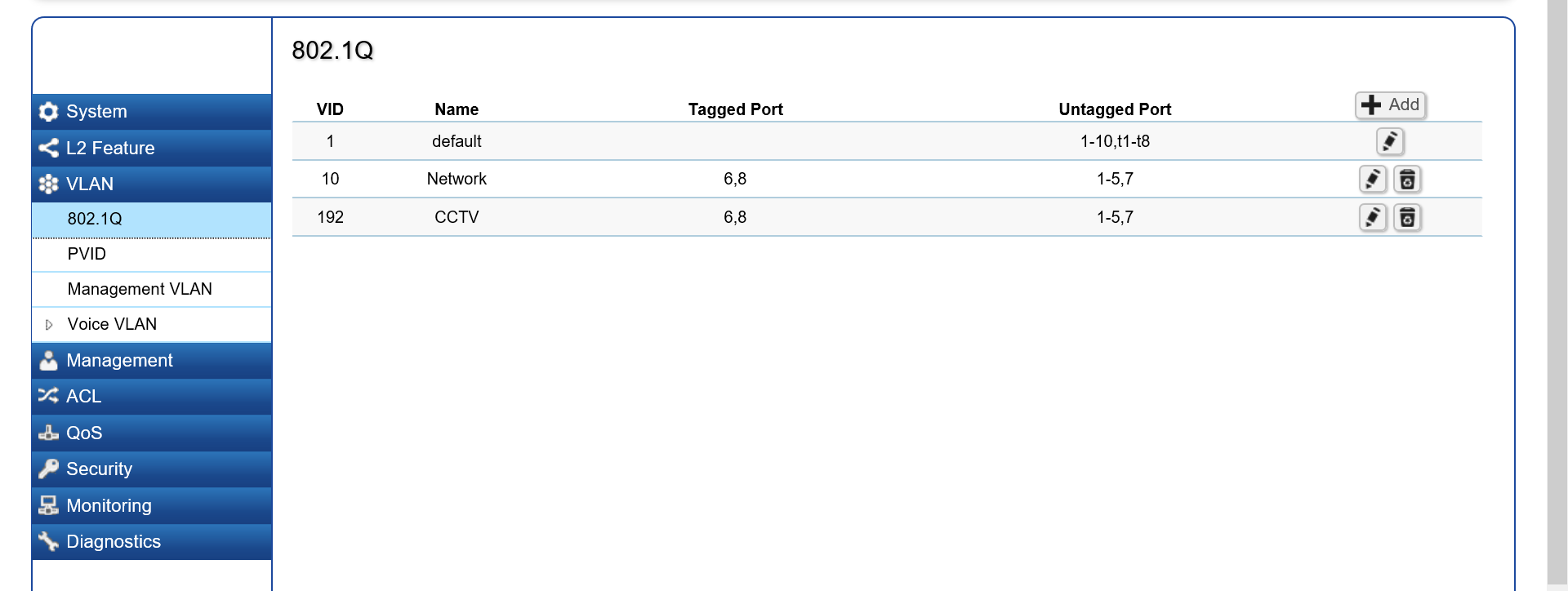This screenshot has width=1568, height=591.
Task: Delete the CCTV VLAN 192 entry
Action: click(1407, 217)
